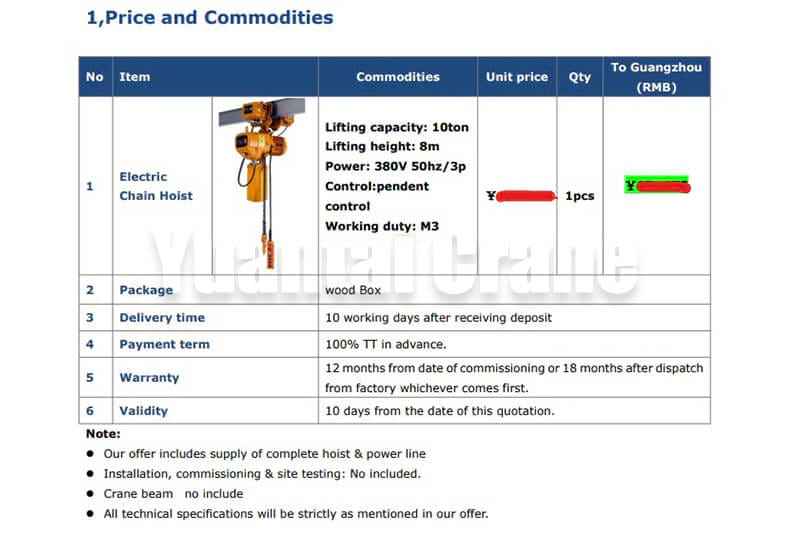Click the 'To Guangzhou (RMB)' column header
The height and width of the screenshot is (533, 800).
pos(657,77)
